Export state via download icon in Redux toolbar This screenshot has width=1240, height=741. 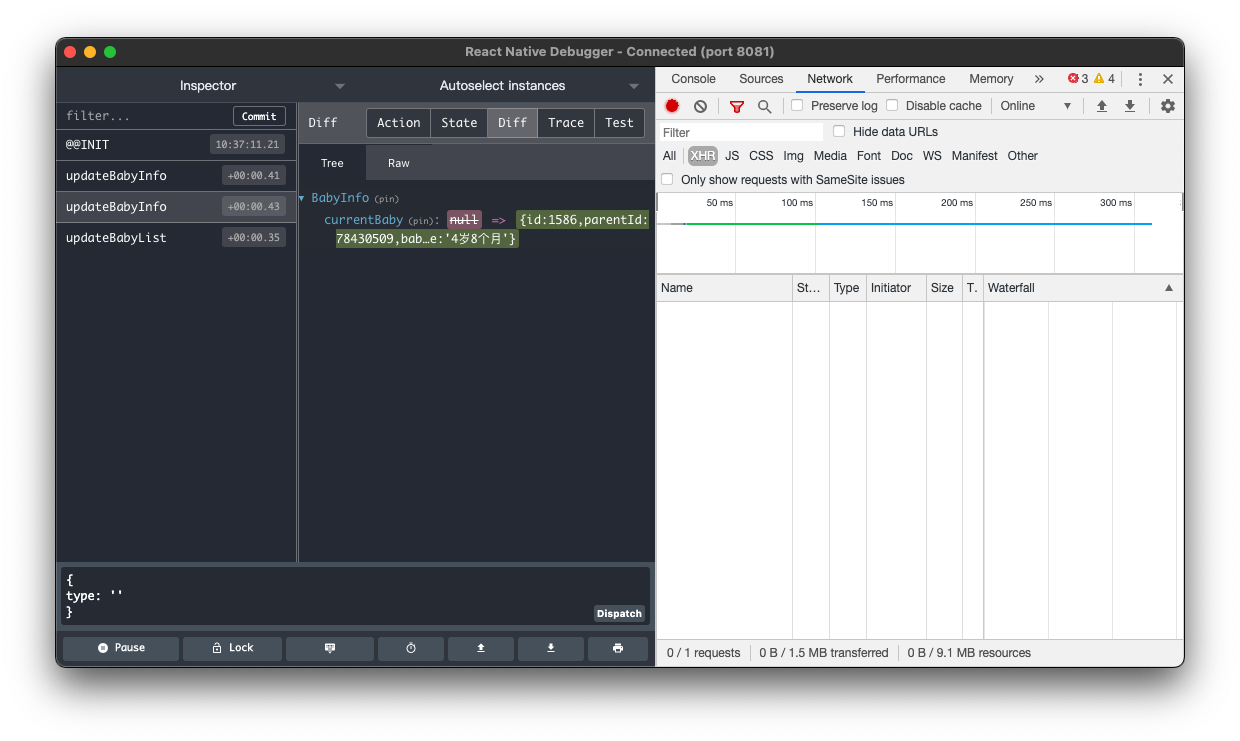pyautogui.click(x=550, y=648)
